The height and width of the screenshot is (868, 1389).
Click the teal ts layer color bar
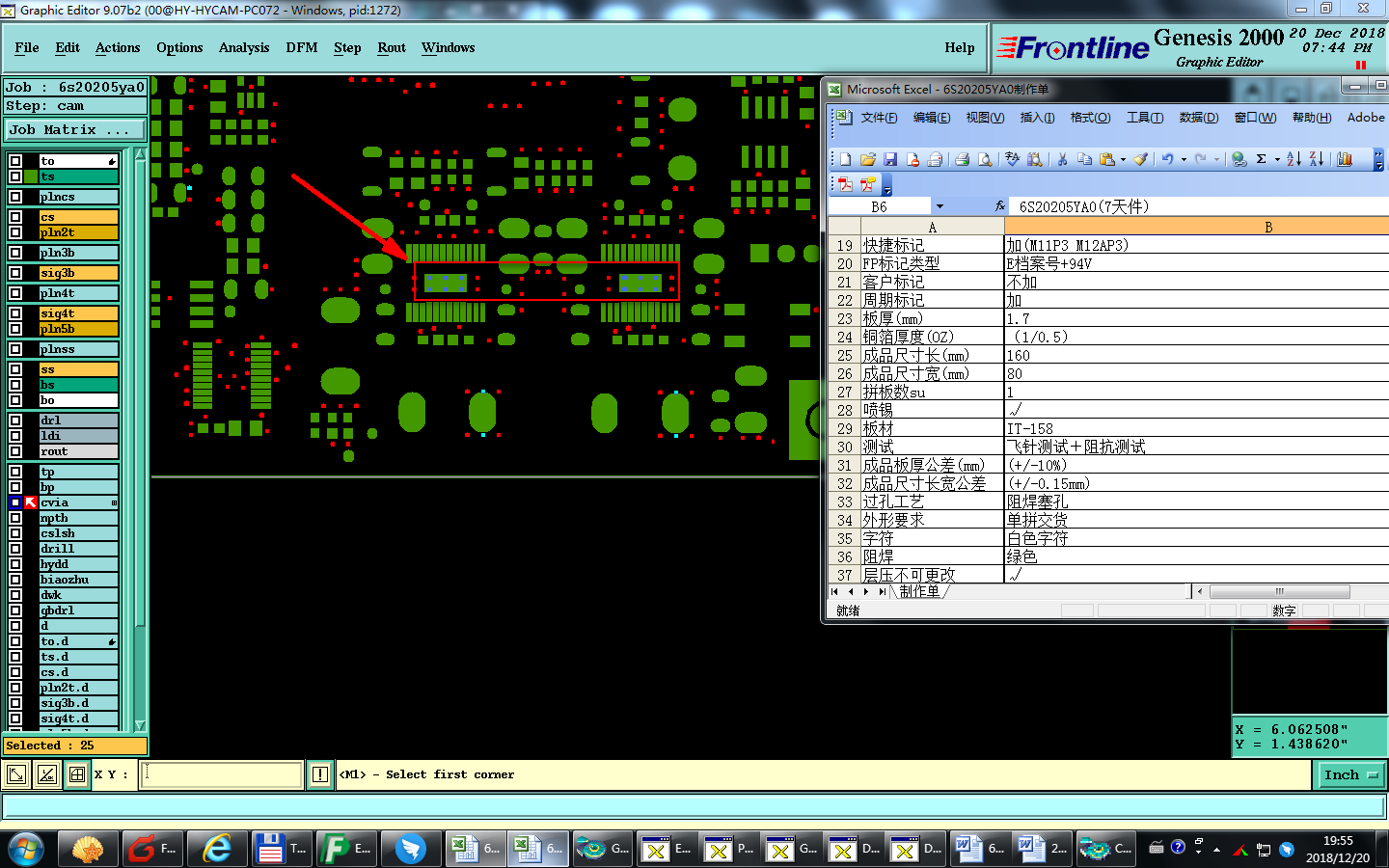[78, 176]
